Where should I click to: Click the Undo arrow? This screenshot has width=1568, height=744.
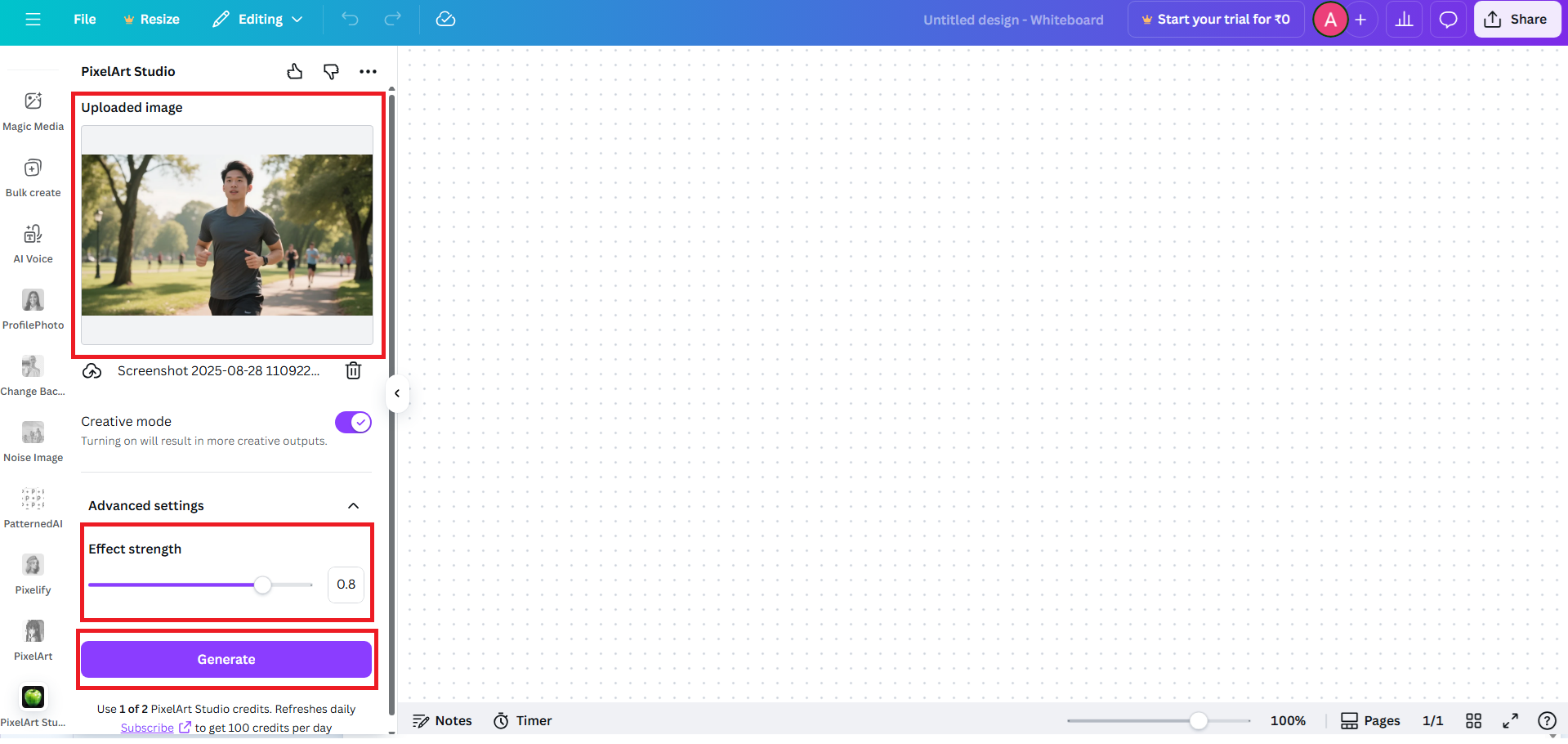(350, 19)
